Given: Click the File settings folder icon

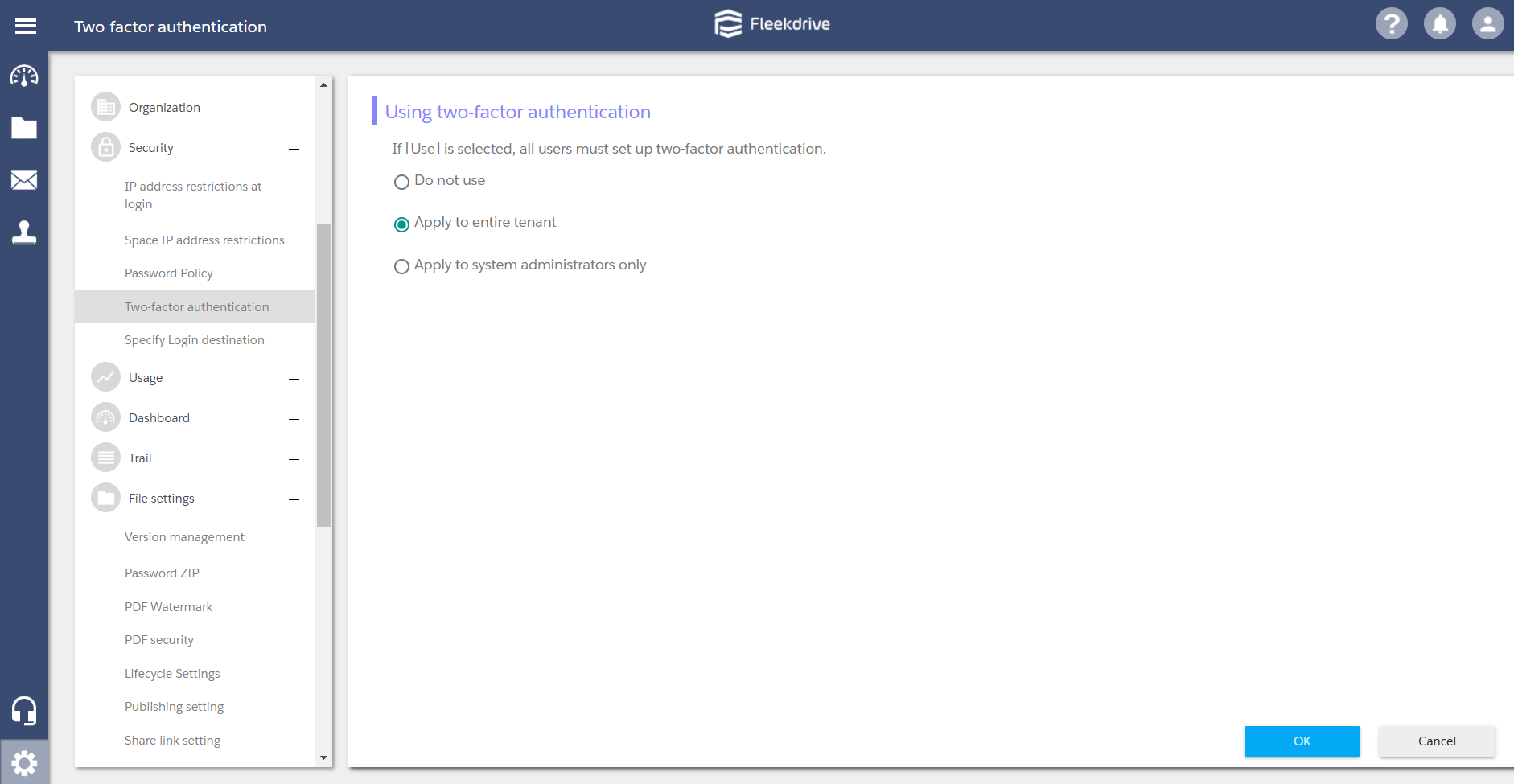Looking at the screenshot, I should click(106, 498).
